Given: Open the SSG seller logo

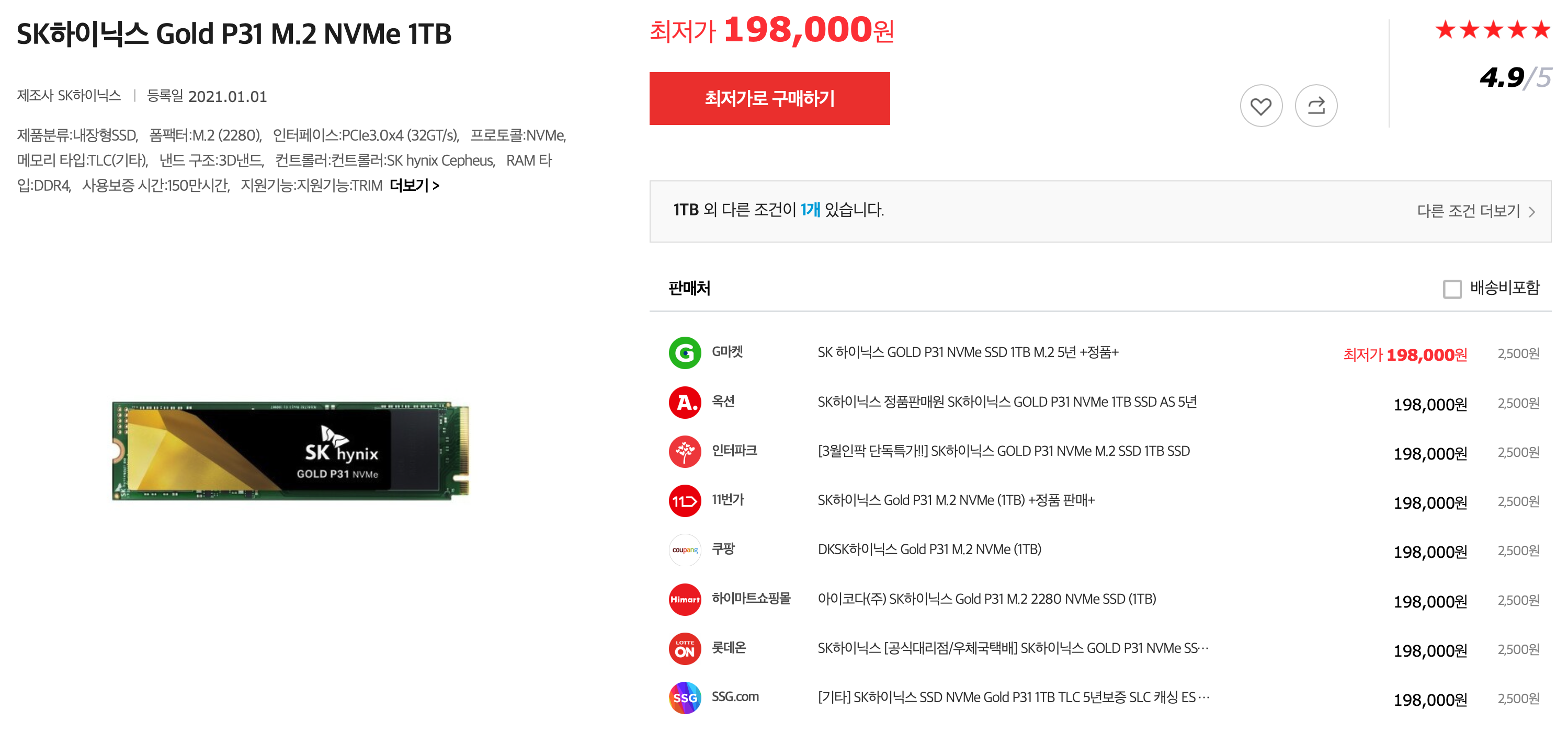Looking at the screenshot, I should (x=685, y=698).
